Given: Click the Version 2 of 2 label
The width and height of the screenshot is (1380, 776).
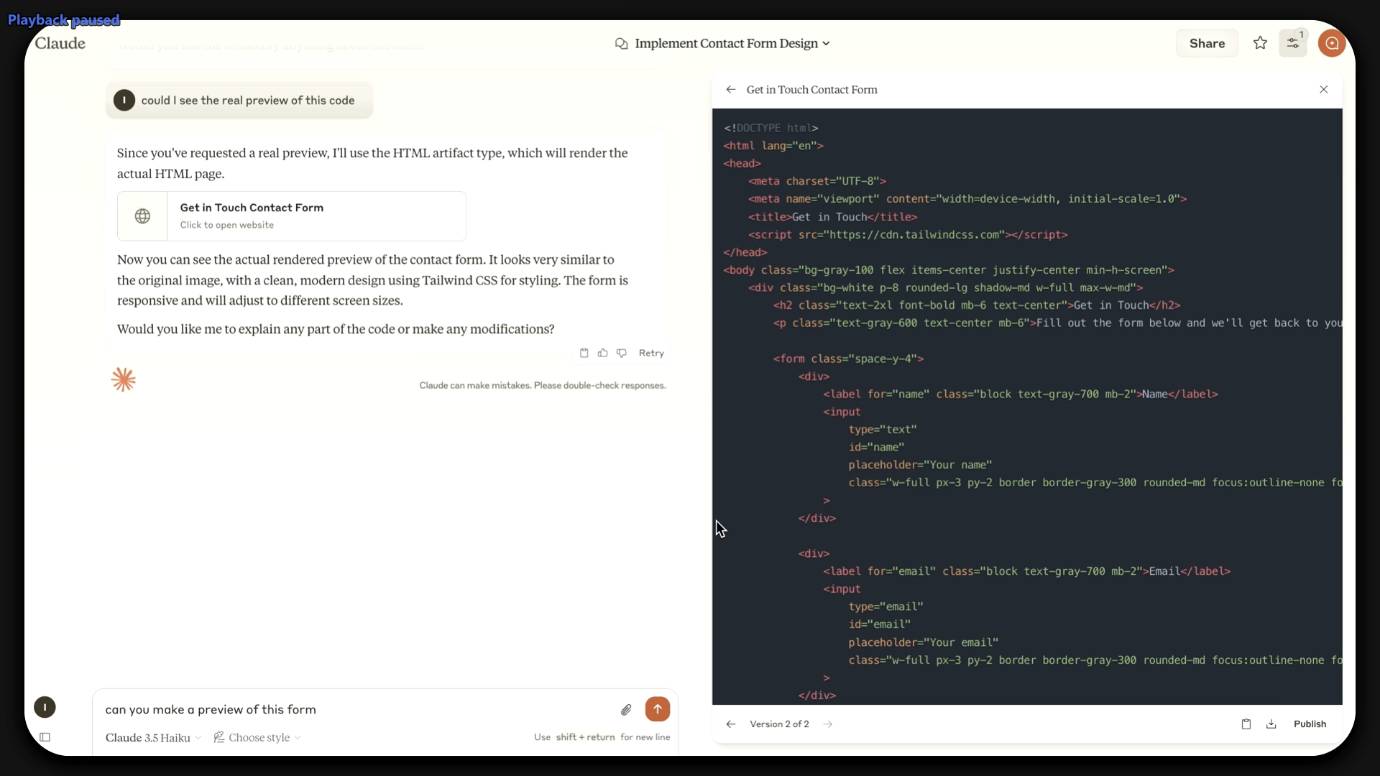Looking at the screenshot, I should (x=779, y=724).
